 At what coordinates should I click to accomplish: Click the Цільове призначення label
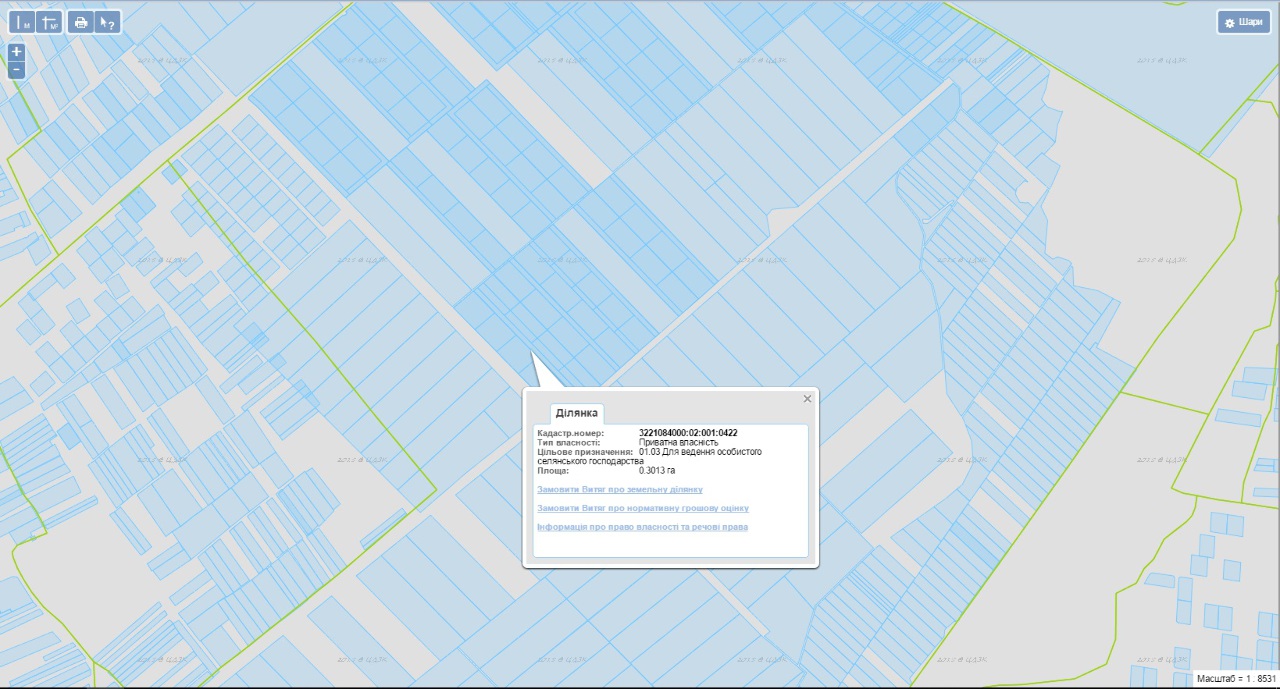point(585,452)
